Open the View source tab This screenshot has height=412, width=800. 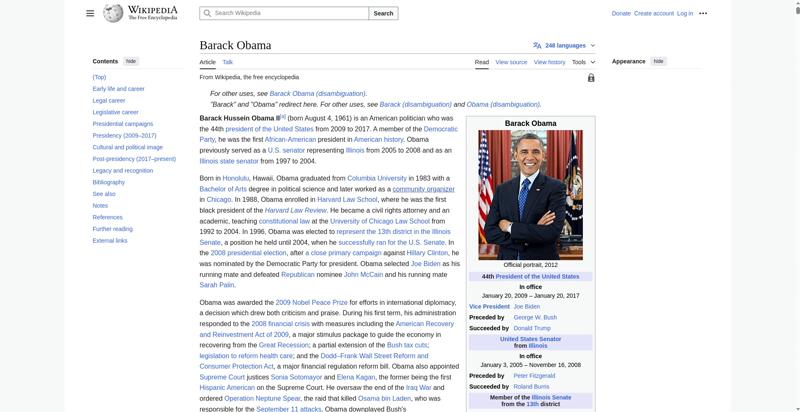511,62
